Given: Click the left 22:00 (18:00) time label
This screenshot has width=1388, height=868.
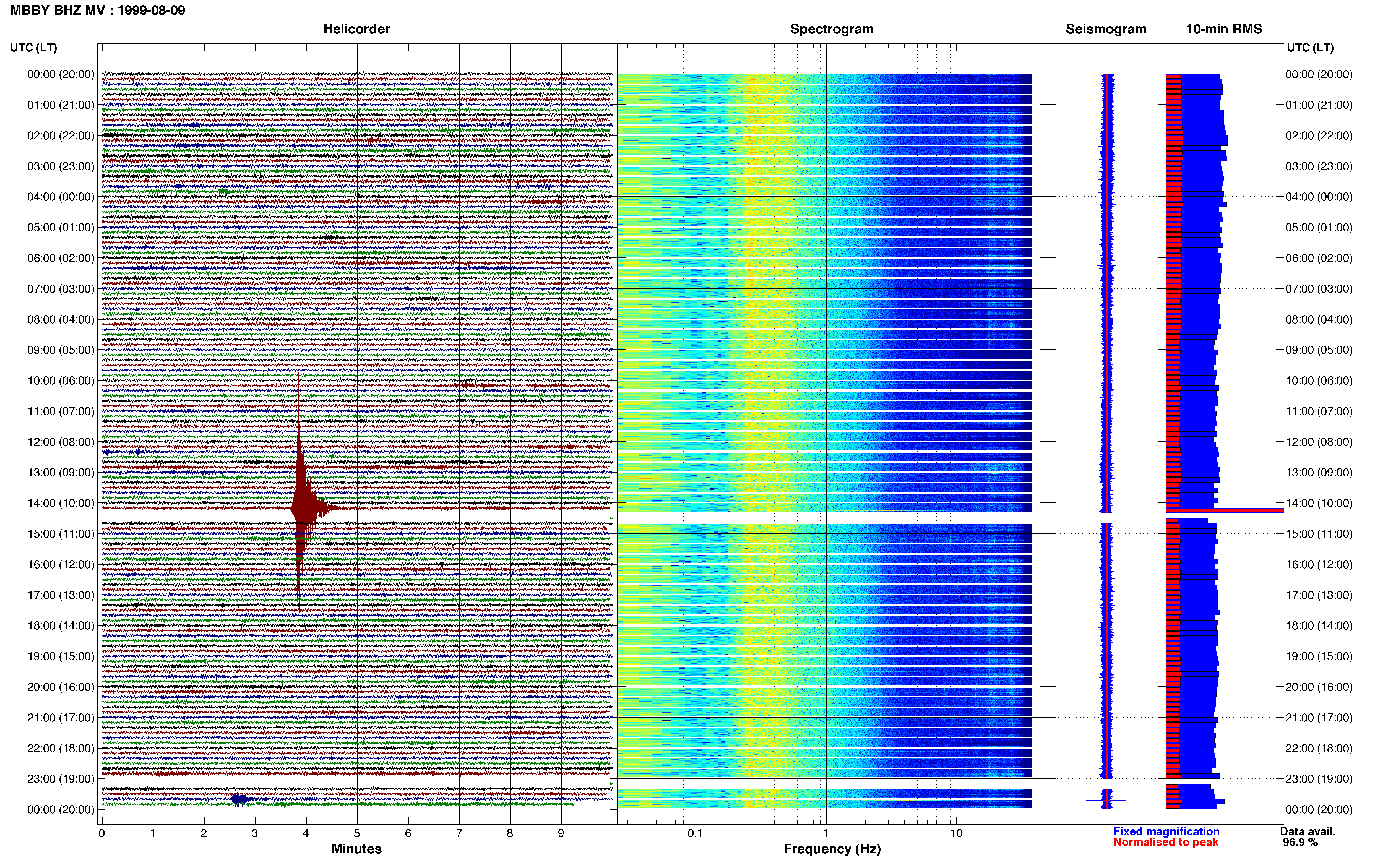Looking at the screenshot, I should (61, 749).
